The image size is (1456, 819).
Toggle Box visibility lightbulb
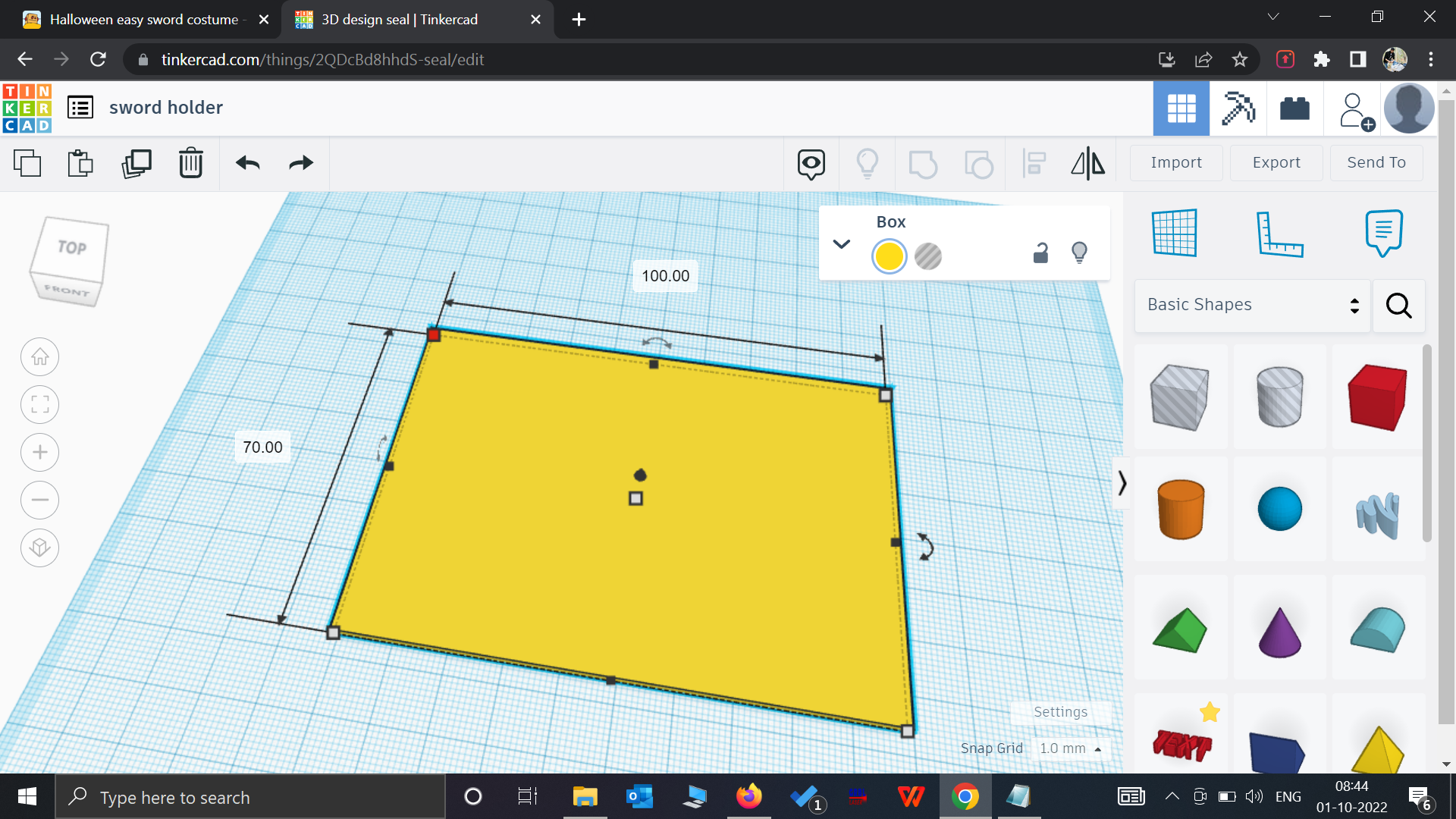pos(1079,253)
